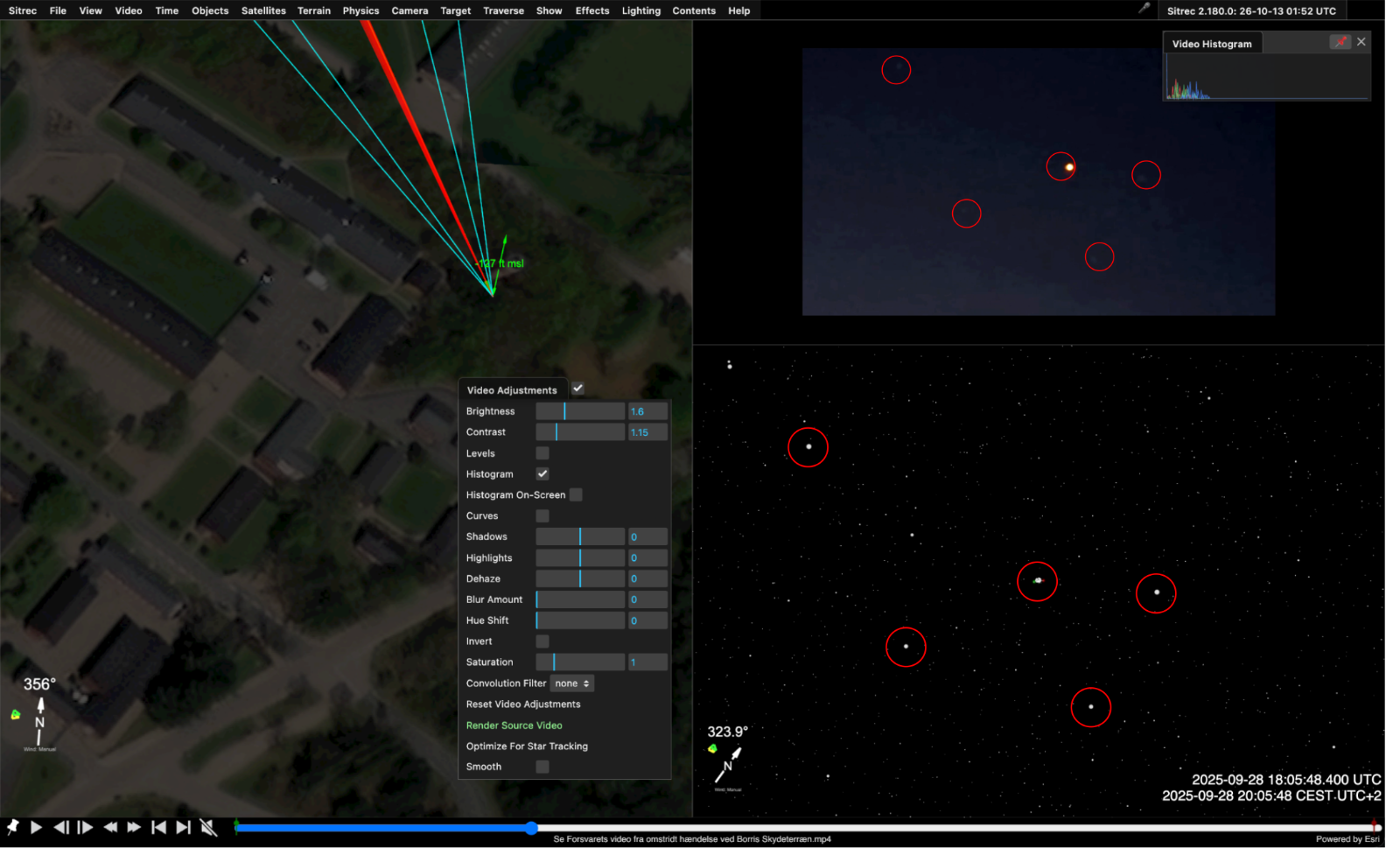The width and height of the screenshot is (1400, 862).
Task: Adjust the Saturation slider
Action: (x=580, y=662)
